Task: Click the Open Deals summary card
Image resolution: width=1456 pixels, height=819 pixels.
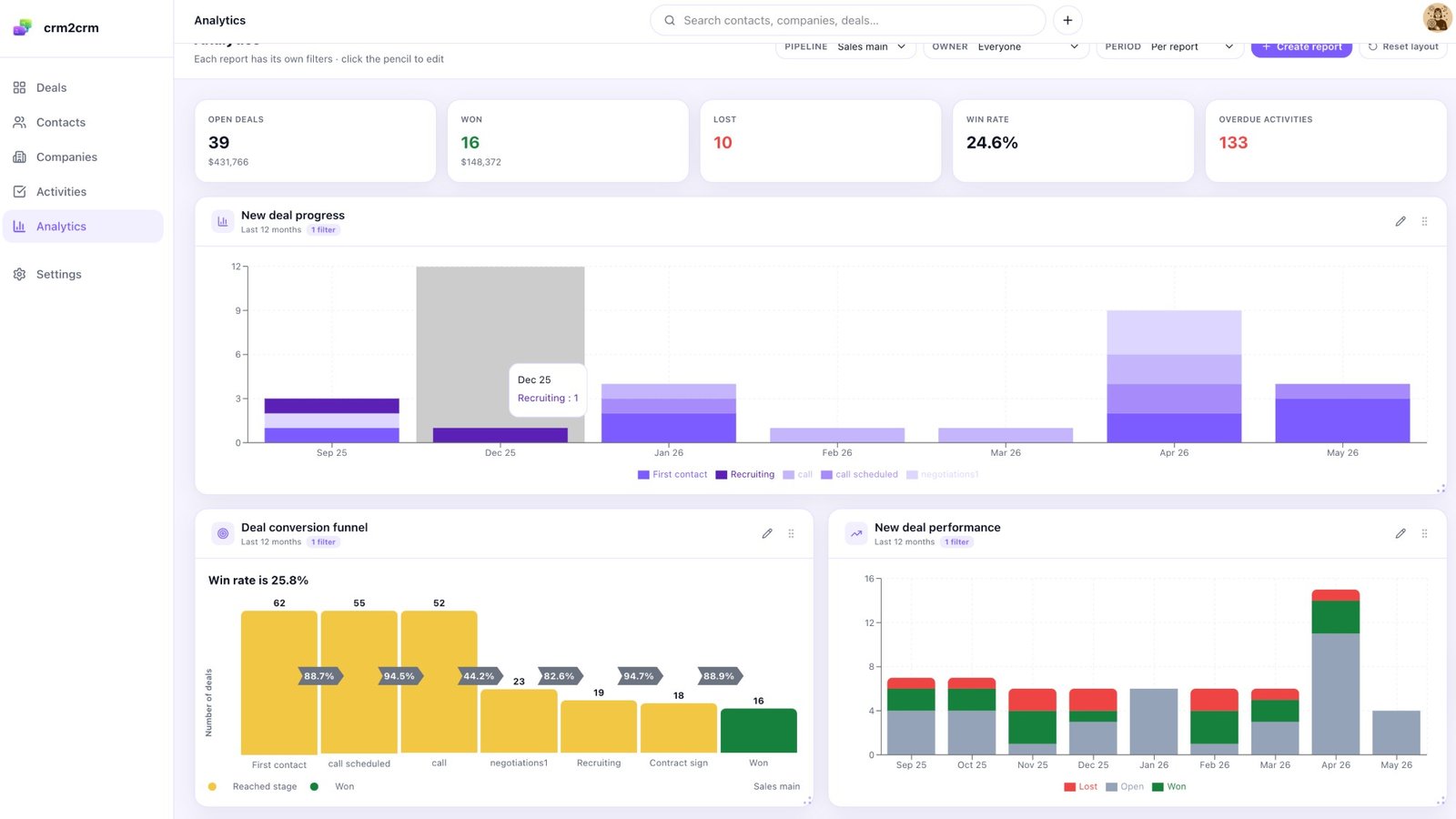Action: [315, 141]
